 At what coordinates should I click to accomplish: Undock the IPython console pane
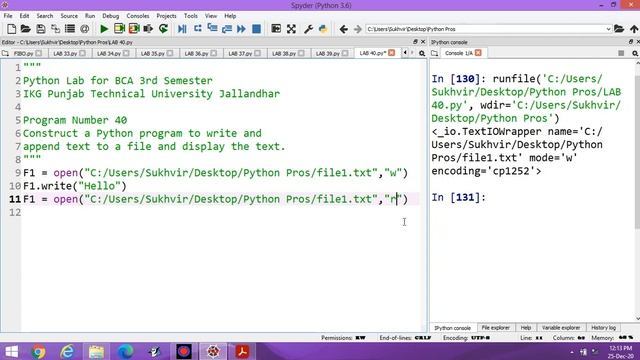click(x=631, y=42)
